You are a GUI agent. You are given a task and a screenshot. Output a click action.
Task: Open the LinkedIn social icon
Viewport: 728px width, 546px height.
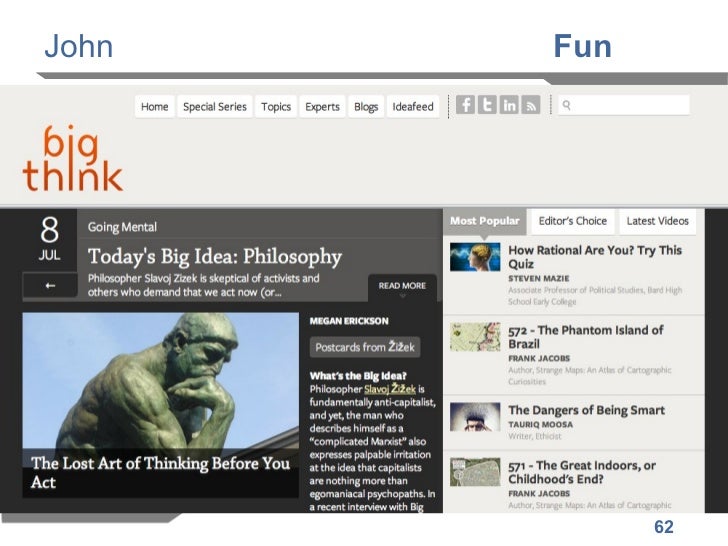click(509, 104)
